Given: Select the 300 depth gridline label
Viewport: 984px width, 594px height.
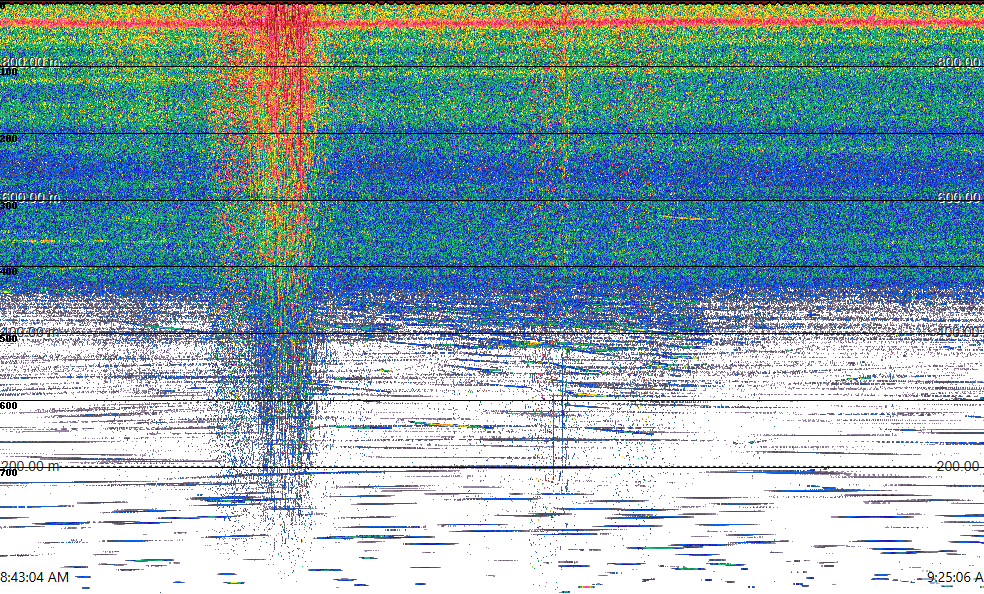Looking at the screenshot, I should click(9, 206).
